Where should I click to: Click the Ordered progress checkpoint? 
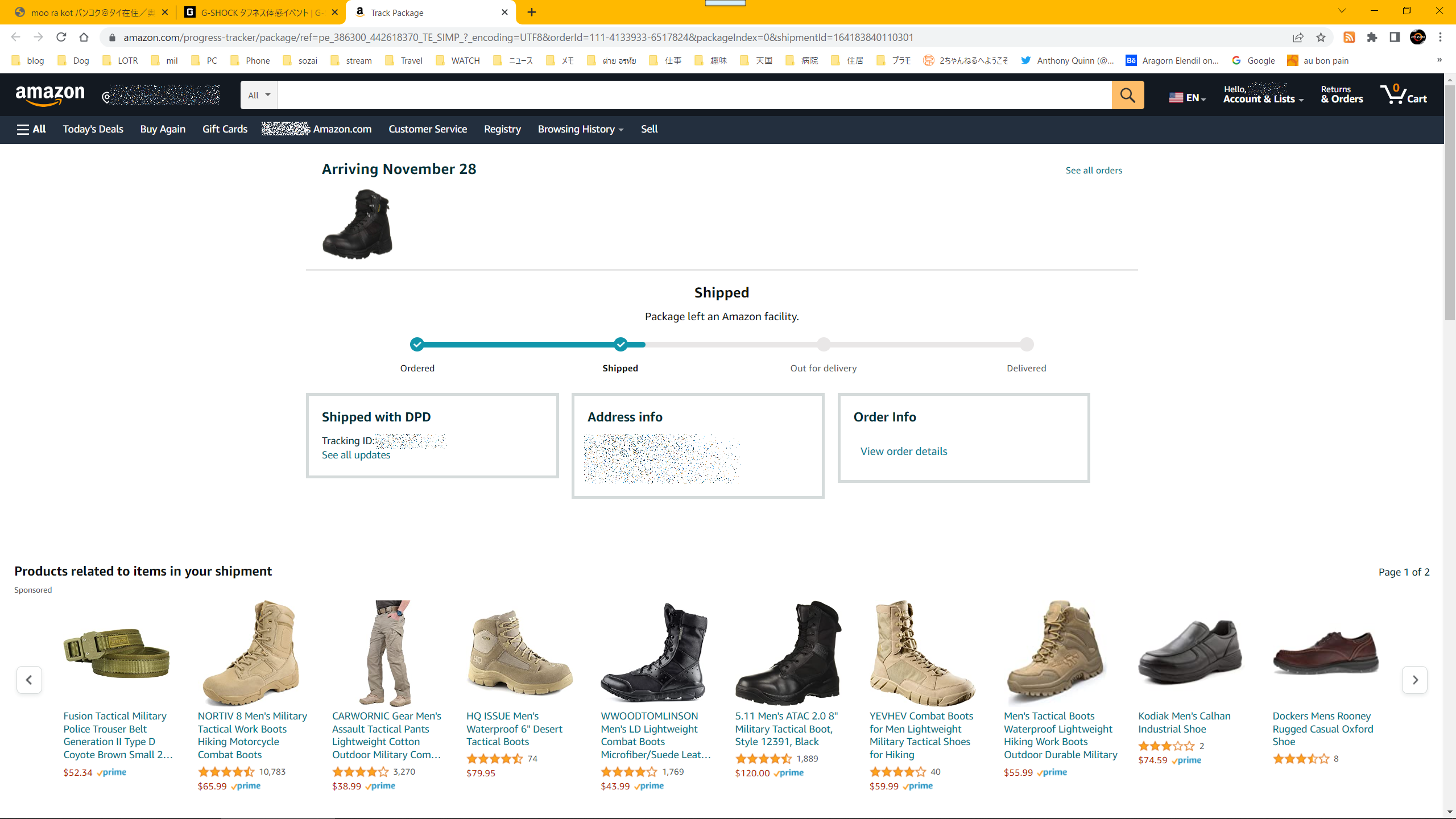417,344
